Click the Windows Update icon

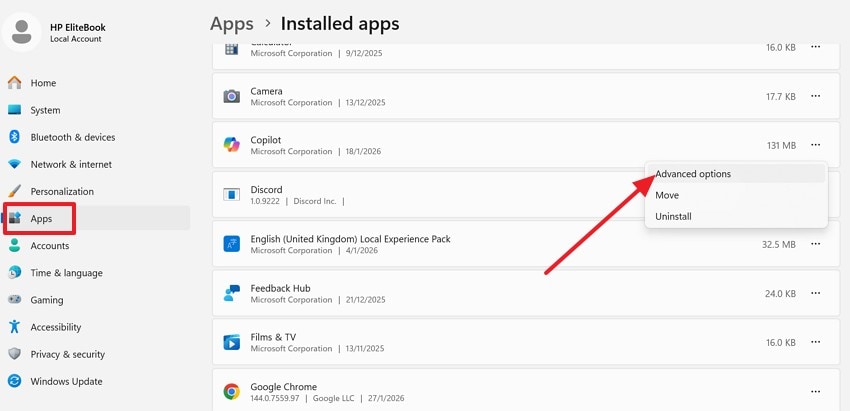(15, 381)
